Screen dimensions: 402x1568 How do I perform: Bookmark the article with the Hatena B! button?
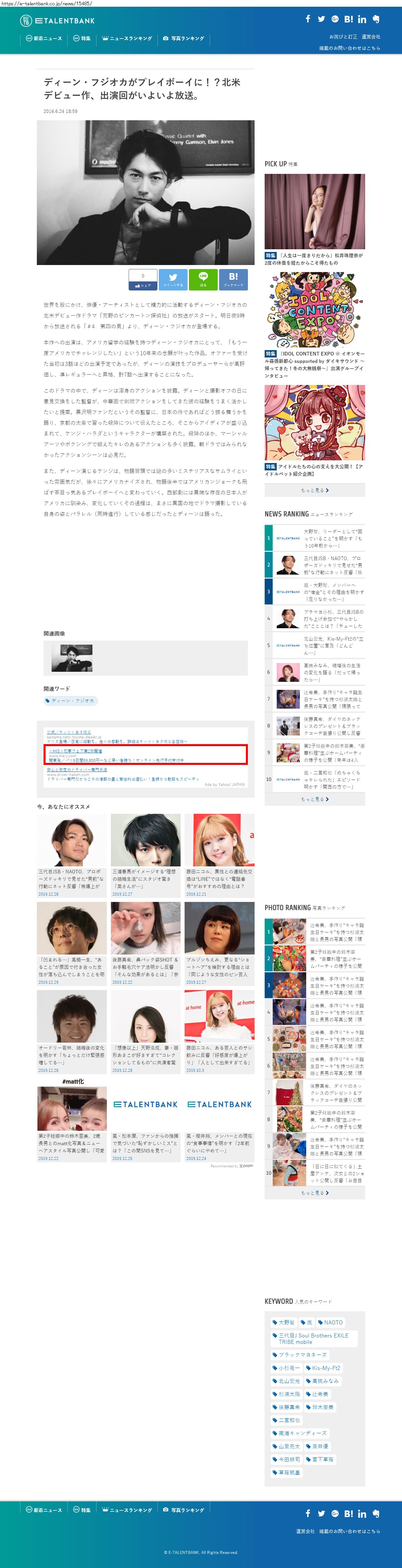coord(233,279)
